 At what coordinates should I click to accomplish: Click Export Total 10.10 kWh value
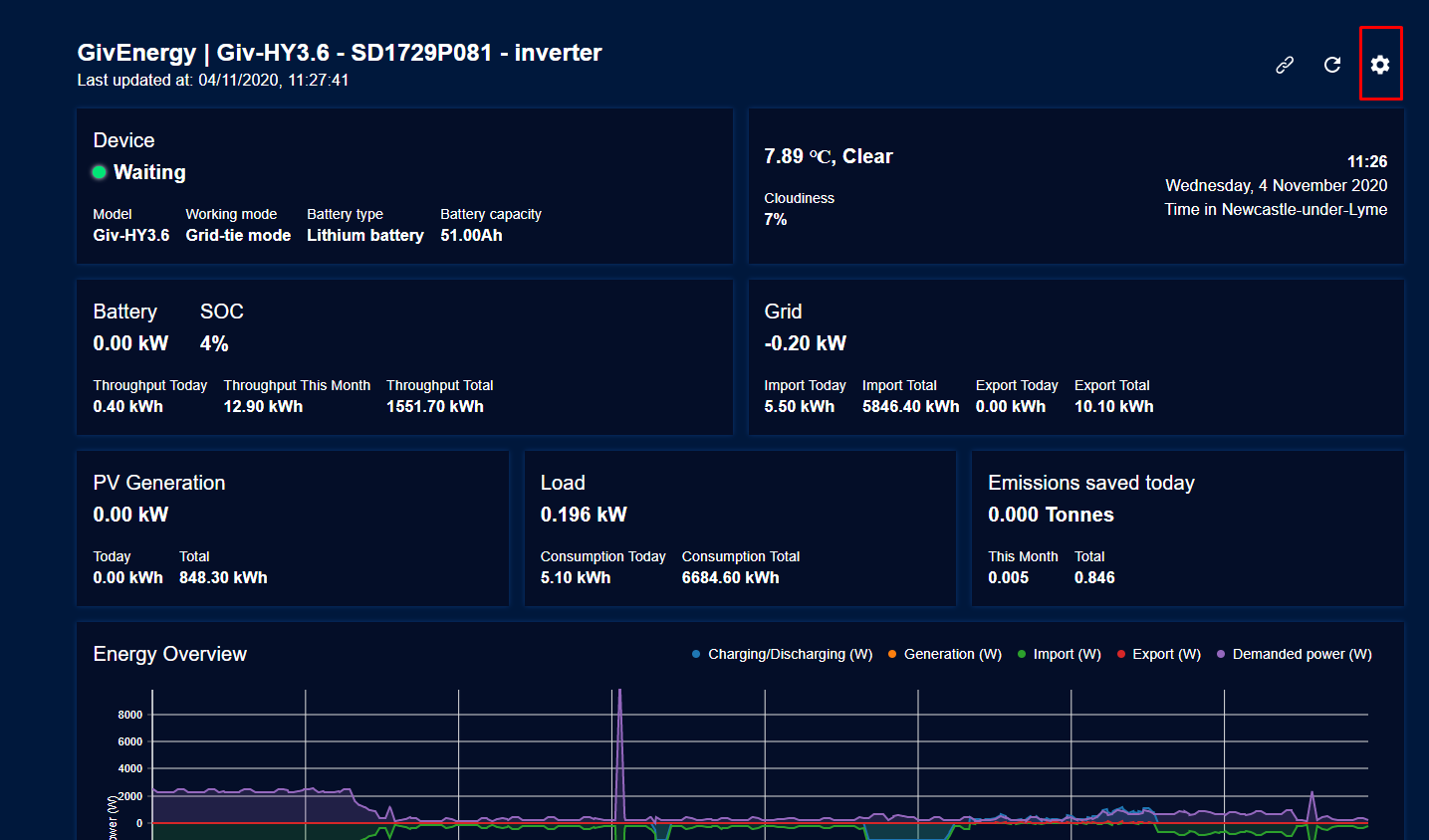coord(1114,407)
